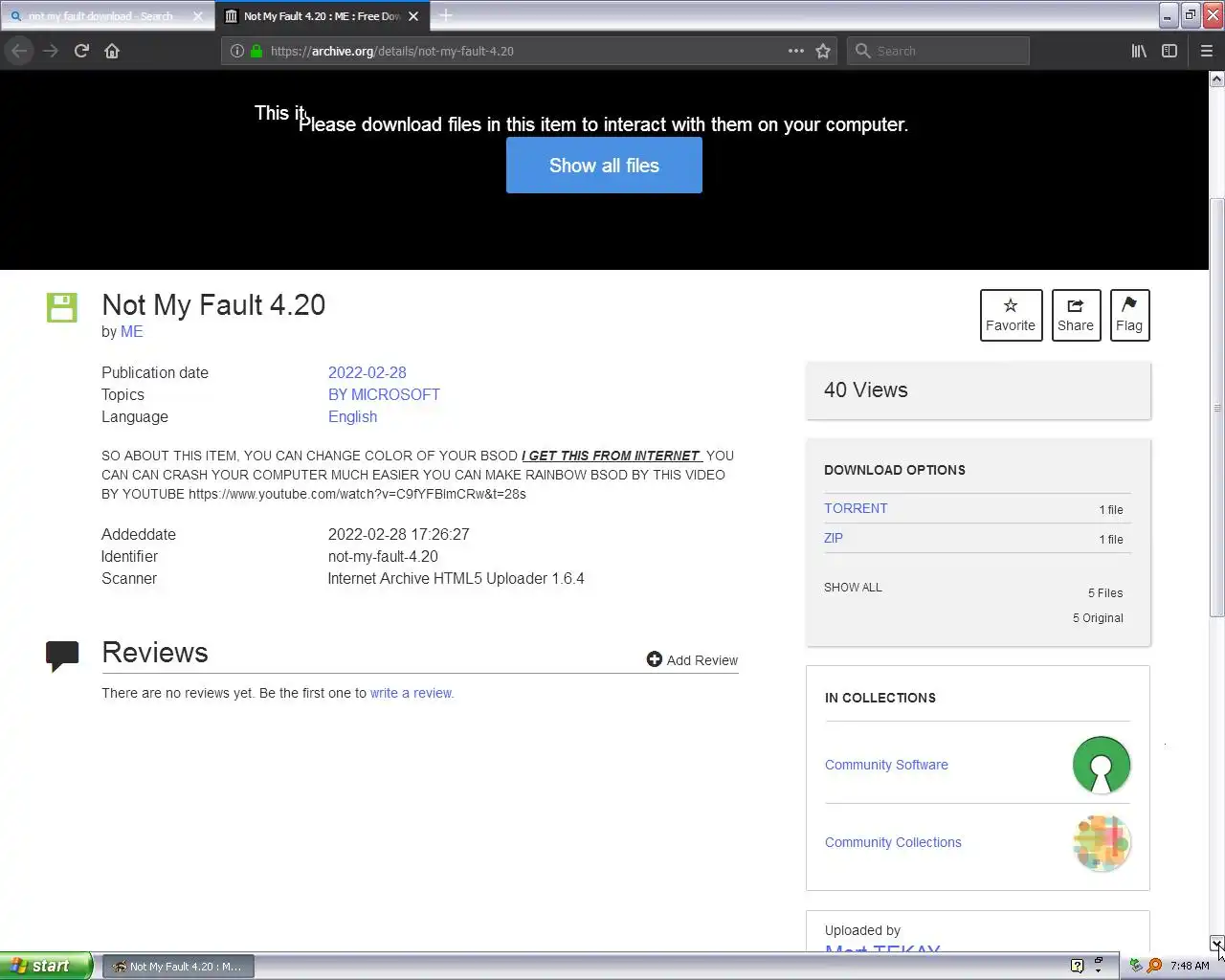This screenshot has height=980, width=1225.
Task: Focus the browser Search box
Action: pyautogui.click(x=938, y=51)
